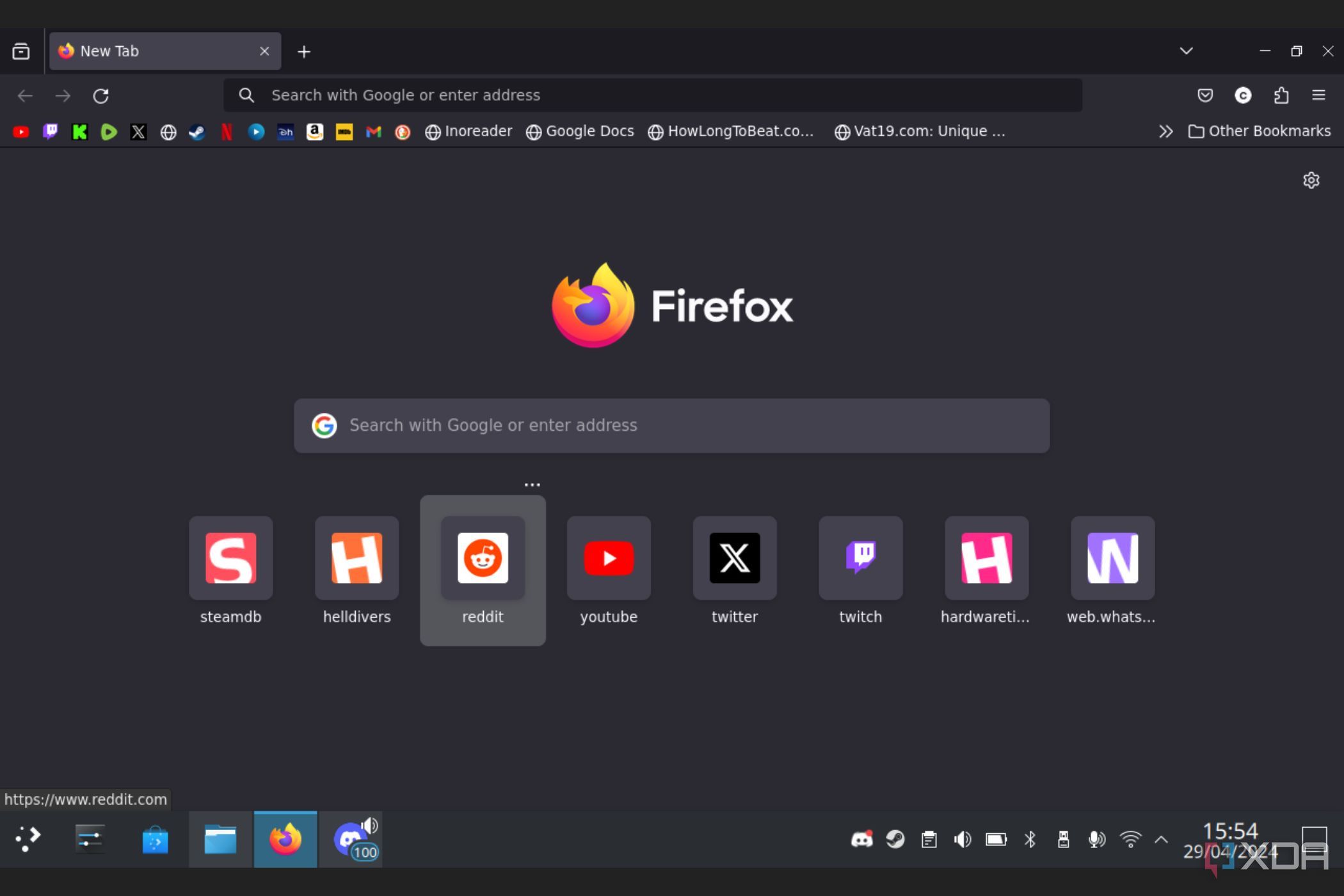Screen dimensions: 1344x896
Task: Open the web.whats... shortcut tile
Action: pos(1112,570)
